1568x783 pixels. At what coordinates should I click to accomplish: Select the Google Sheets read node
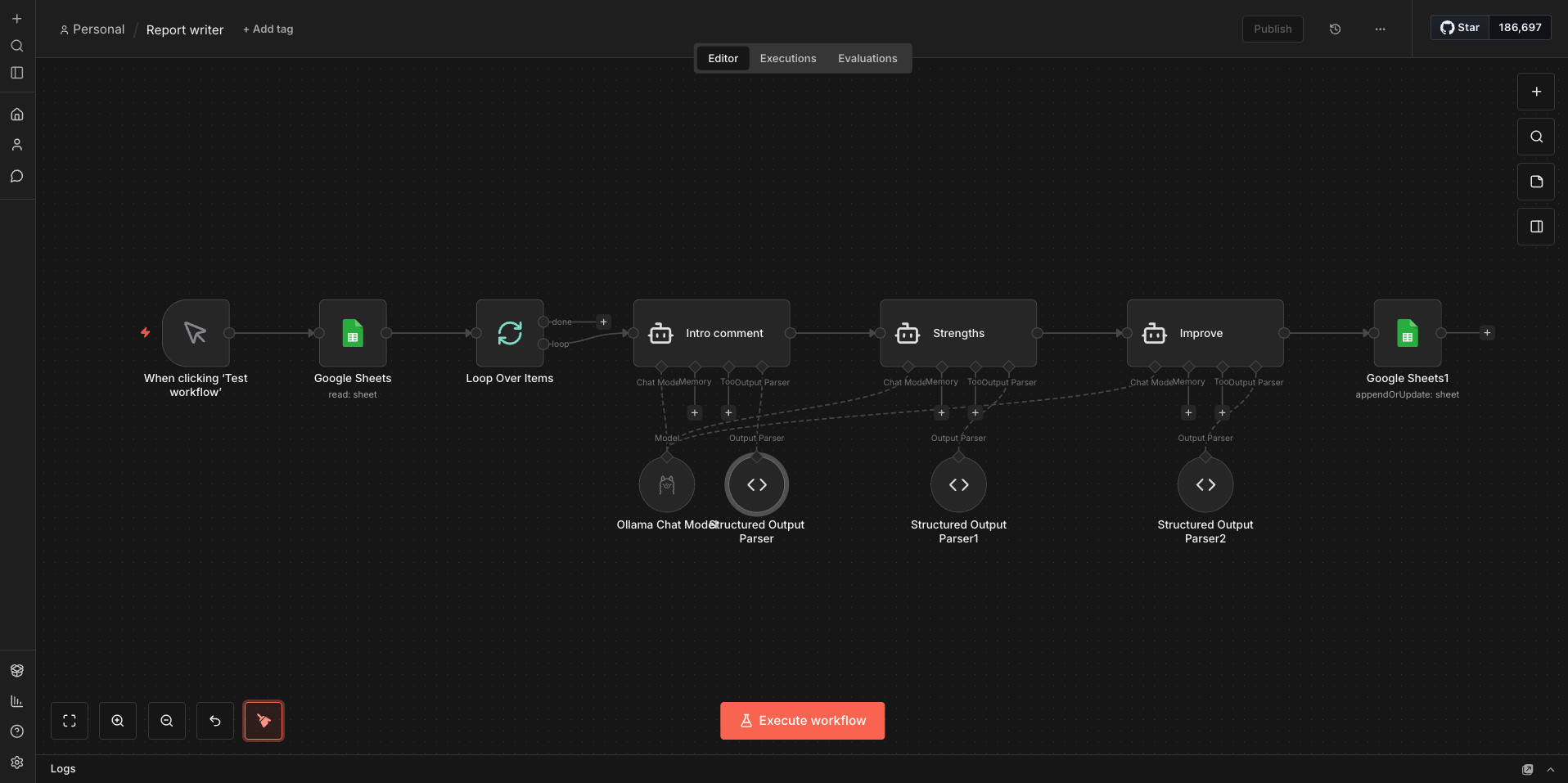353,333
